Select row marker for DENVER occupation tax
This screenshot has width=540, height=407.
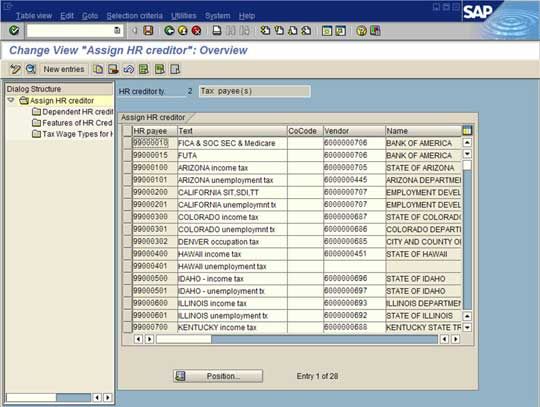pos(127,242)
